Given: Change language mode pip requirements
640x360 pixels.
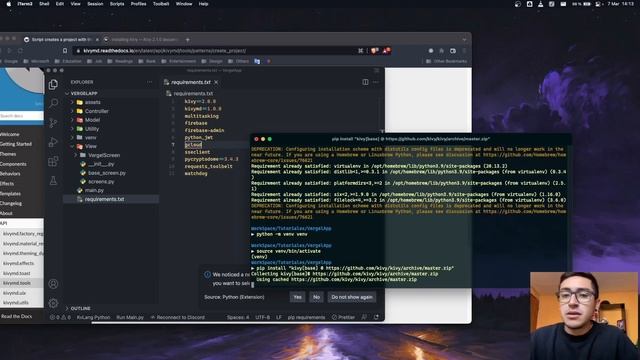Looking at the screenshot, I should pos(307,317).
